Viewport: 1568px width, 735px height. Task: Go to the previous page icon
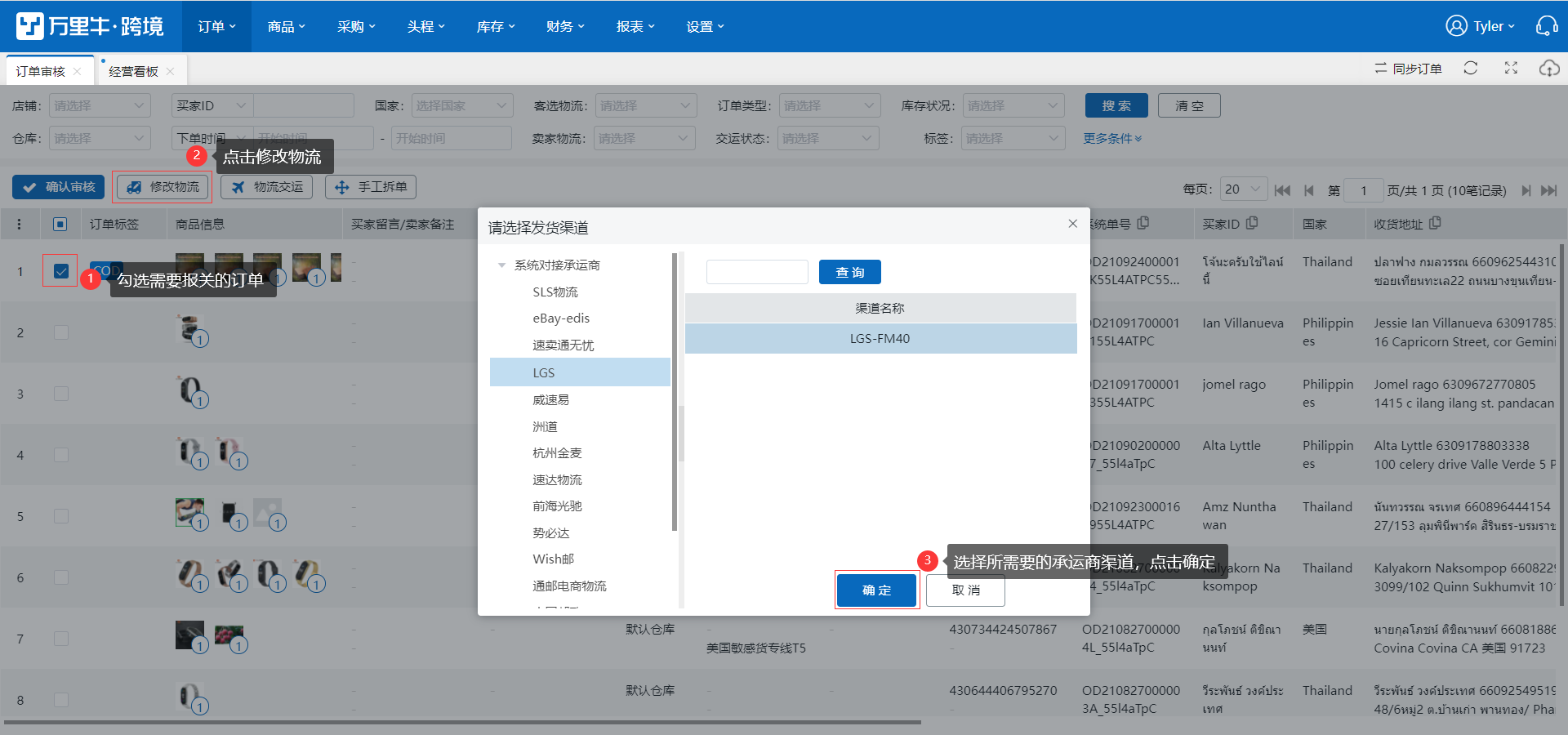[1309, 190]
